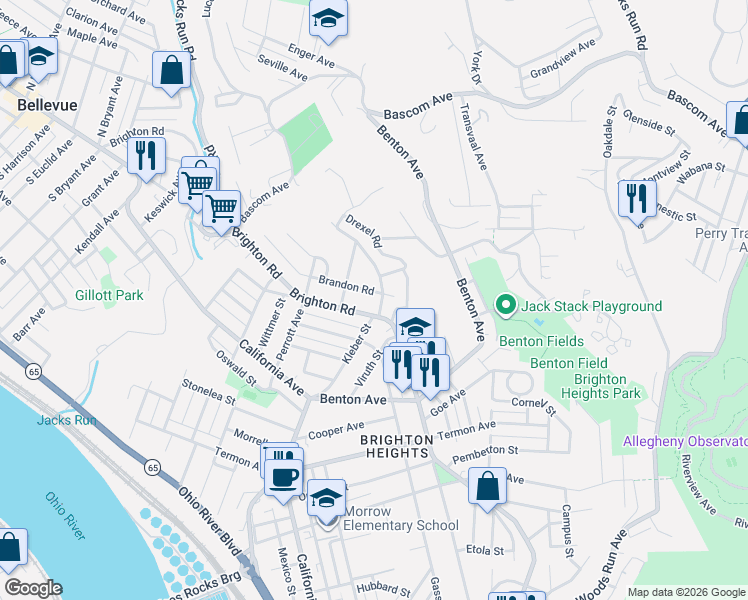Click the Grandview Ave street label

point(563,58)
